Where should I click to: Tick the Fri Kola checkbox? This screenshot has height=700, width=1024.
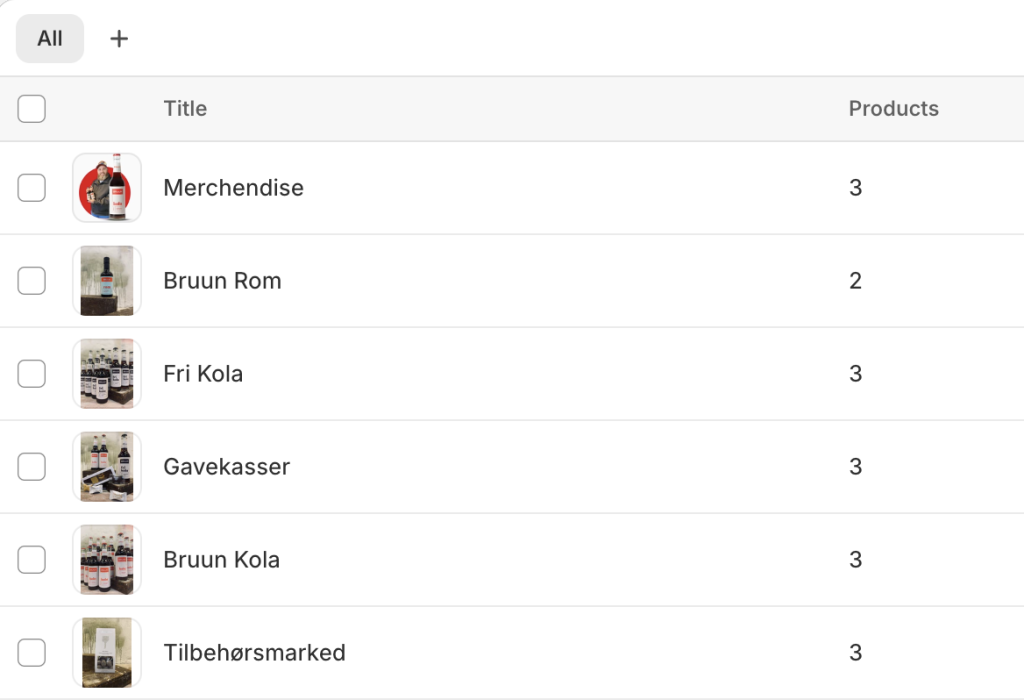[x=31, y=374]
